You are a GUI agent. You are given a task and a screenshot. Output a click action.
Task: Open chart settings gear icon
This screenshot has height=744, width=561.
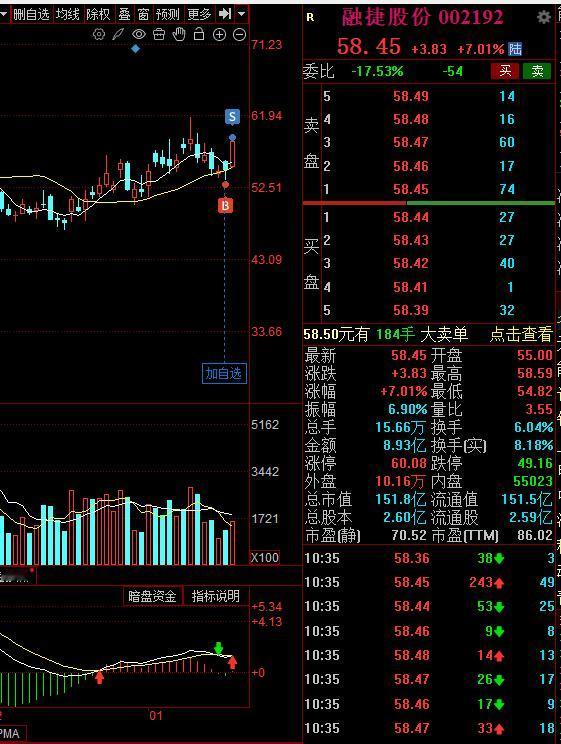99,34
